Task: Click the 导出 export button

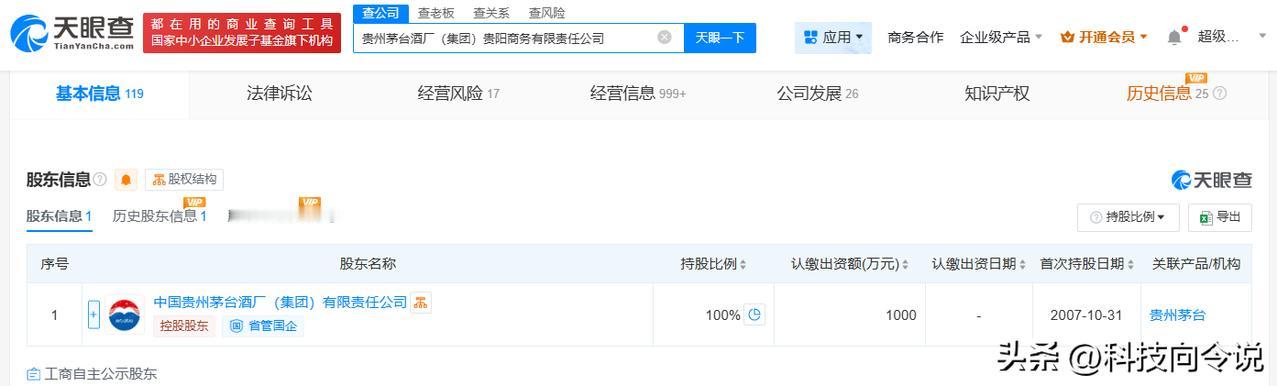Action: 1220,217
